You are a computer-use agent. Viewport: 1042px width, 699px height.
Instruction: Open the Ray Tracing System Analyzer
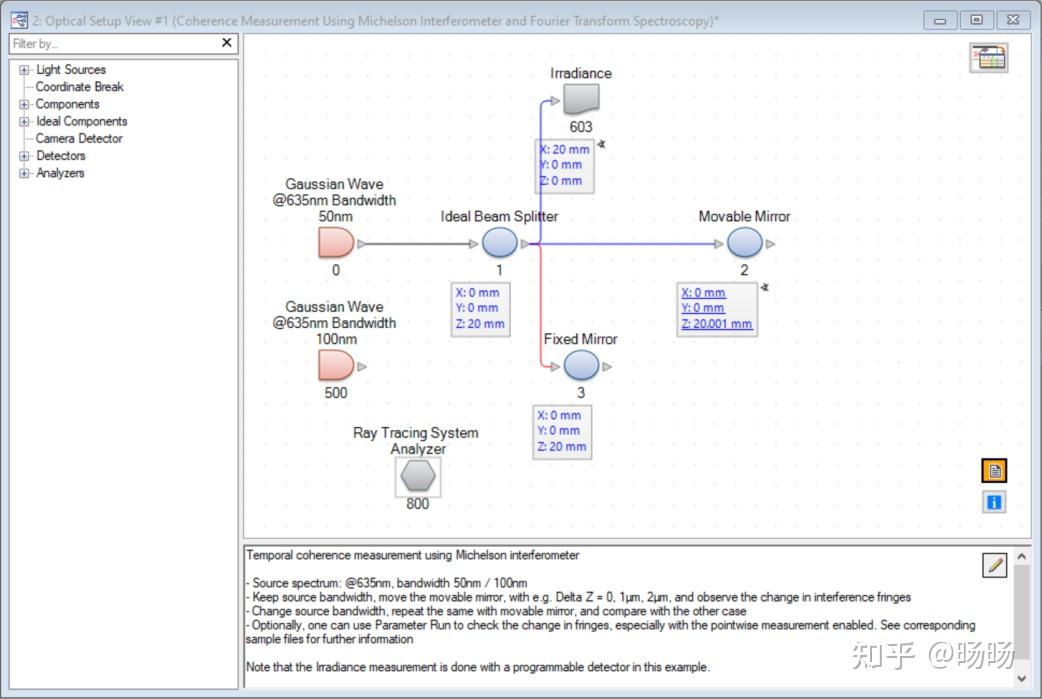pos(417,477)
